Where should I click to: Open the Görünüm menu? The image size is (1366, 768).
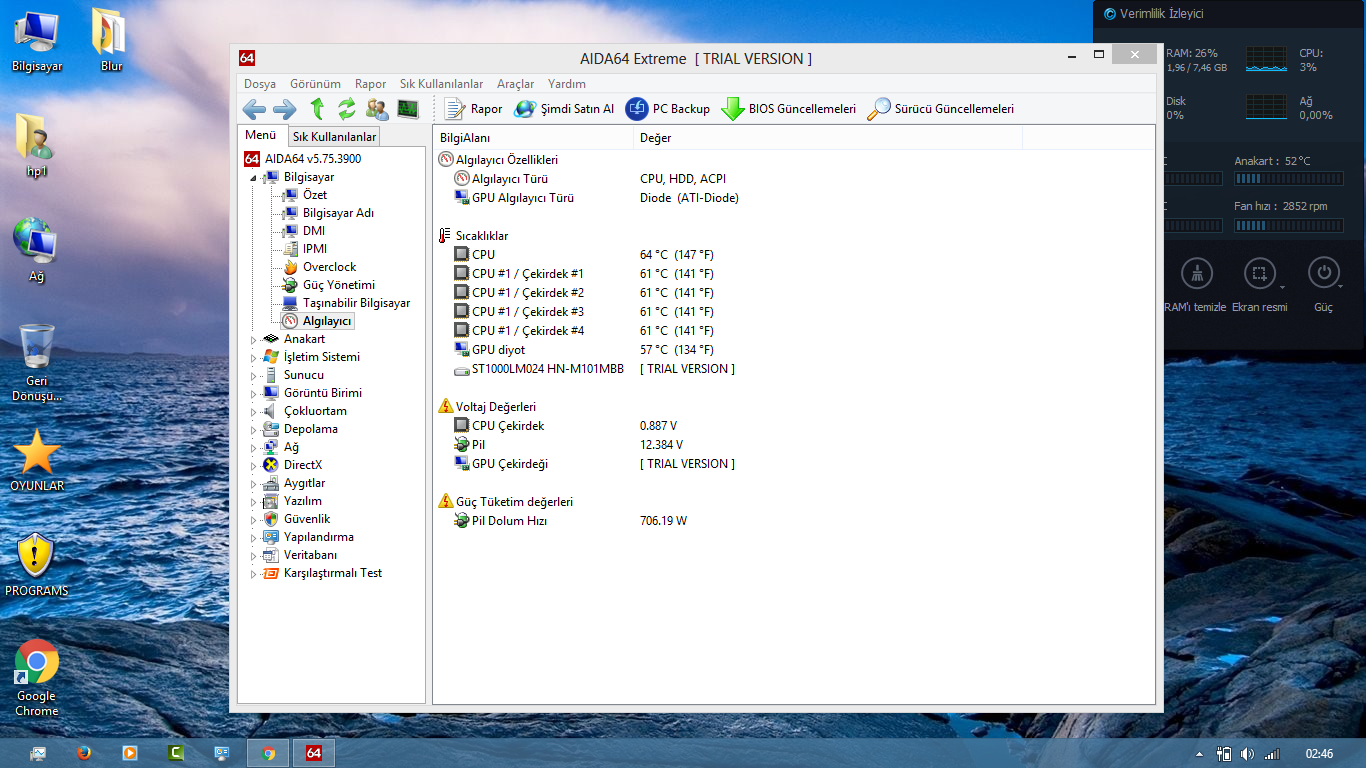click(315, 84)
